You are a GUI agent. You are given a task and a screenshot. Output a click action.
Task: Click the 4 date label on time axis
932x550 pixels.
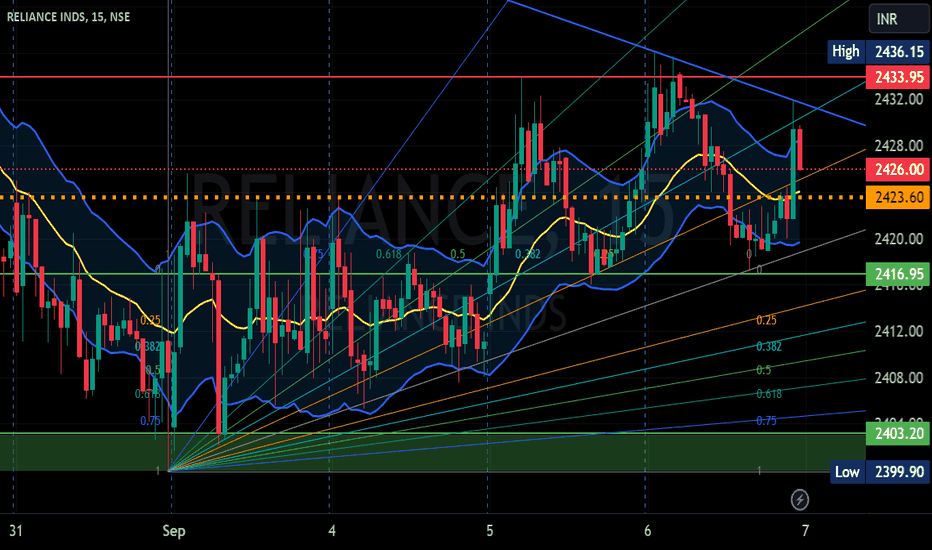pos(332,531)
